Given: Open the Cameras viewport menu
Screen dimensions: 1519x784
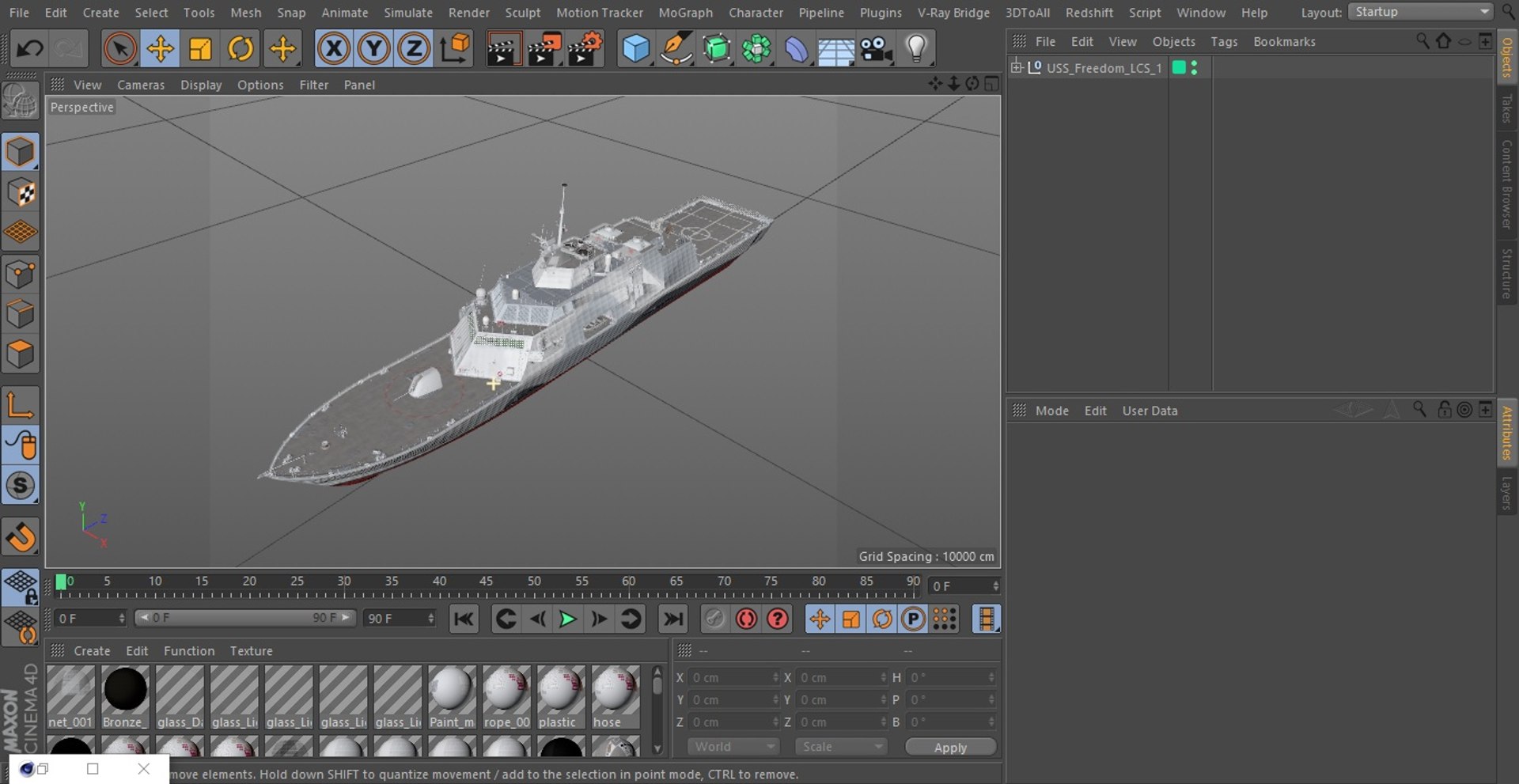Looking at the screenshot, I should [141, 85].
